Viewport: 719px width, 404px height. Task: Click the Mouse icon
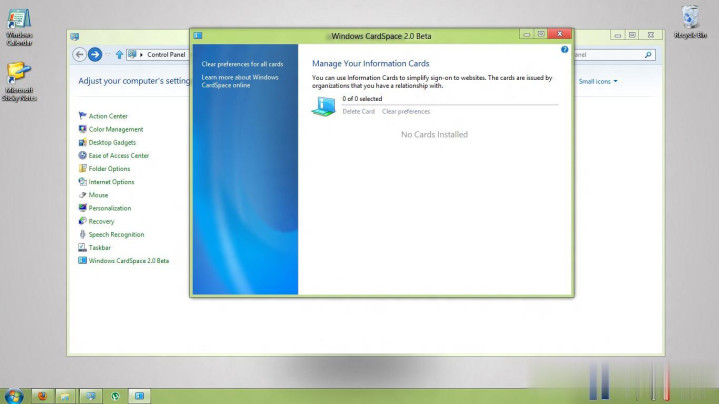(83, 194)
